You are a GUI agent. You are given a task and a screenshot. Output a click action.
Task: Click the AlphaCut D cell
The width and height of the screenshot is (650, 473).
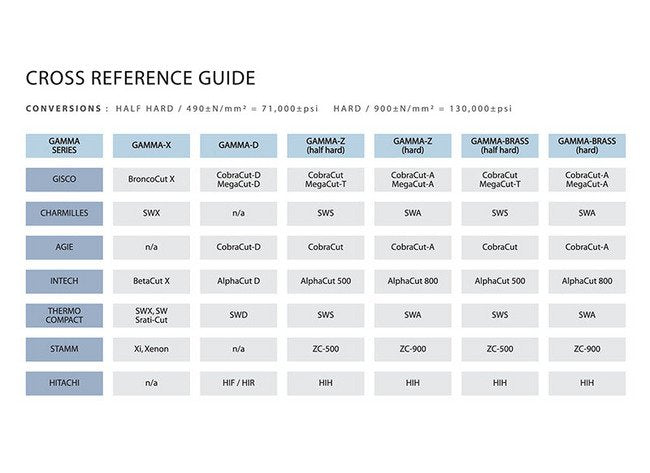pos(238,282)
